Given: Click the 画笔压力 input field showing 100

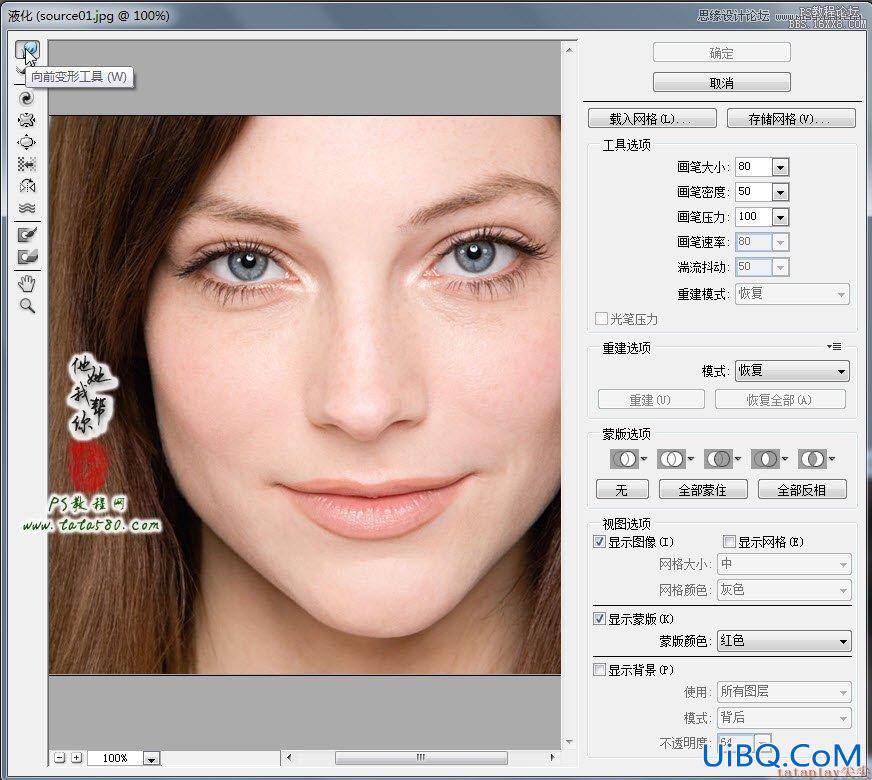Looking at the screenshot, I should (x=754, y=217).
